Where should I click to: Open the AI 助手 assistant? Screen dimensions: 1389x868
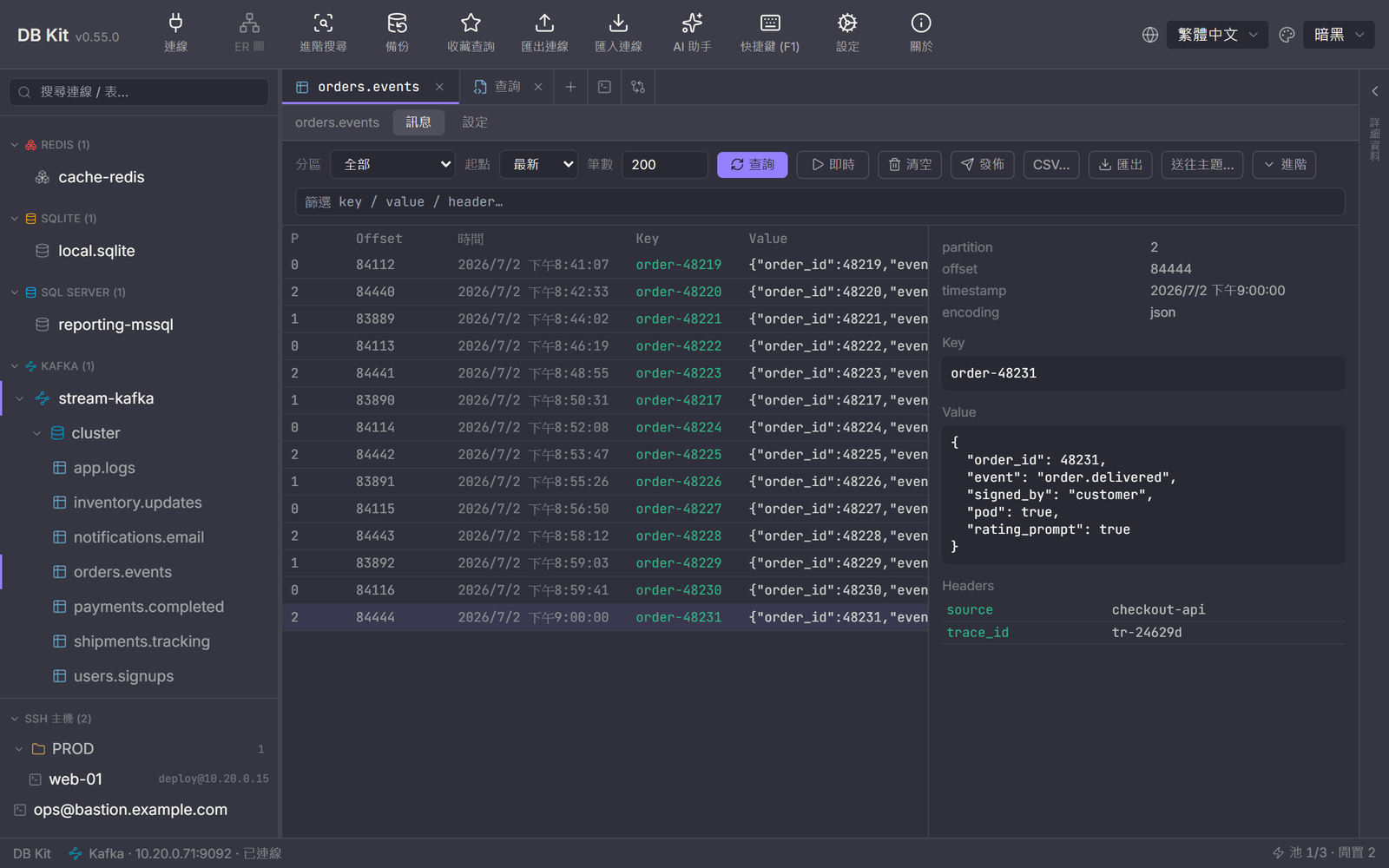click(x=692, y=33)
